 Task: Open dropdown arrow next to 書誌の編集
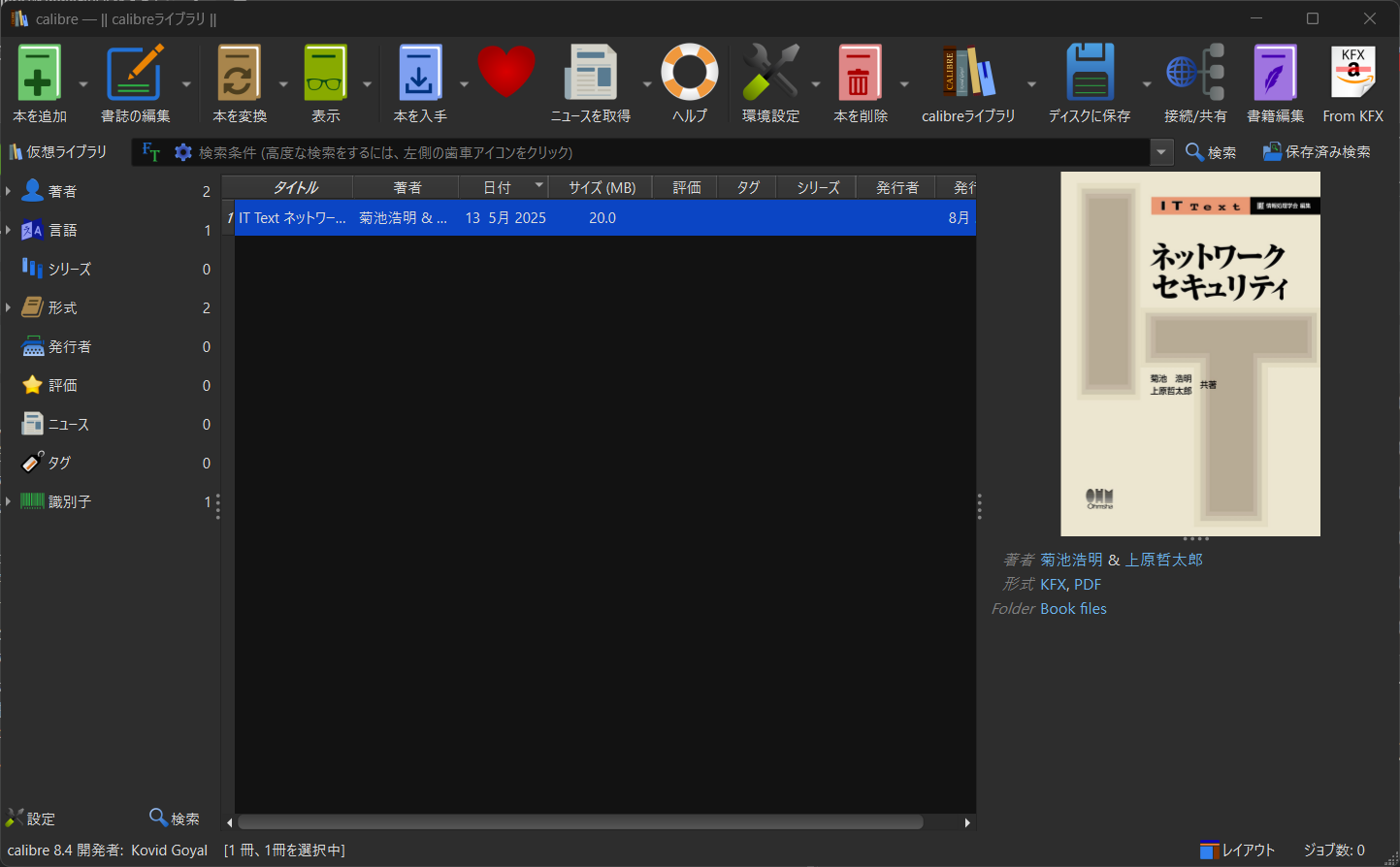(x=186, y=84)
